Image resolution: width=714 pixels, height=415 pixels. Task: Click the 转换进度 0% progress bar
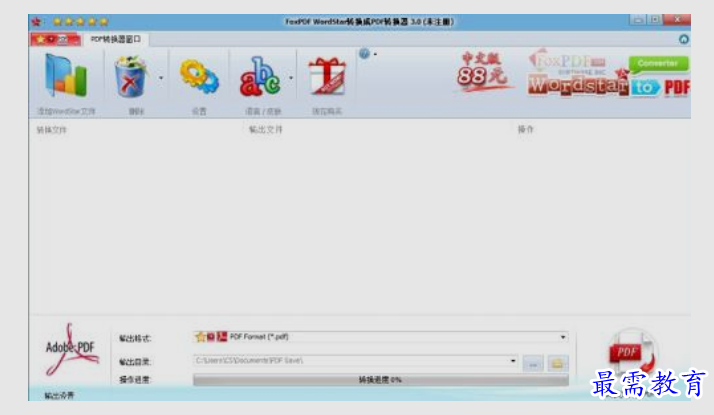coord(381,379)
